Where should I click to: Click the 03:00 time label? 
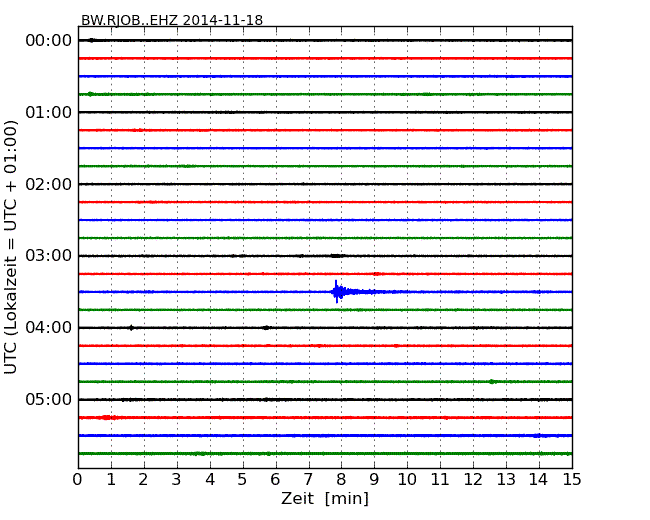point(49,256)
